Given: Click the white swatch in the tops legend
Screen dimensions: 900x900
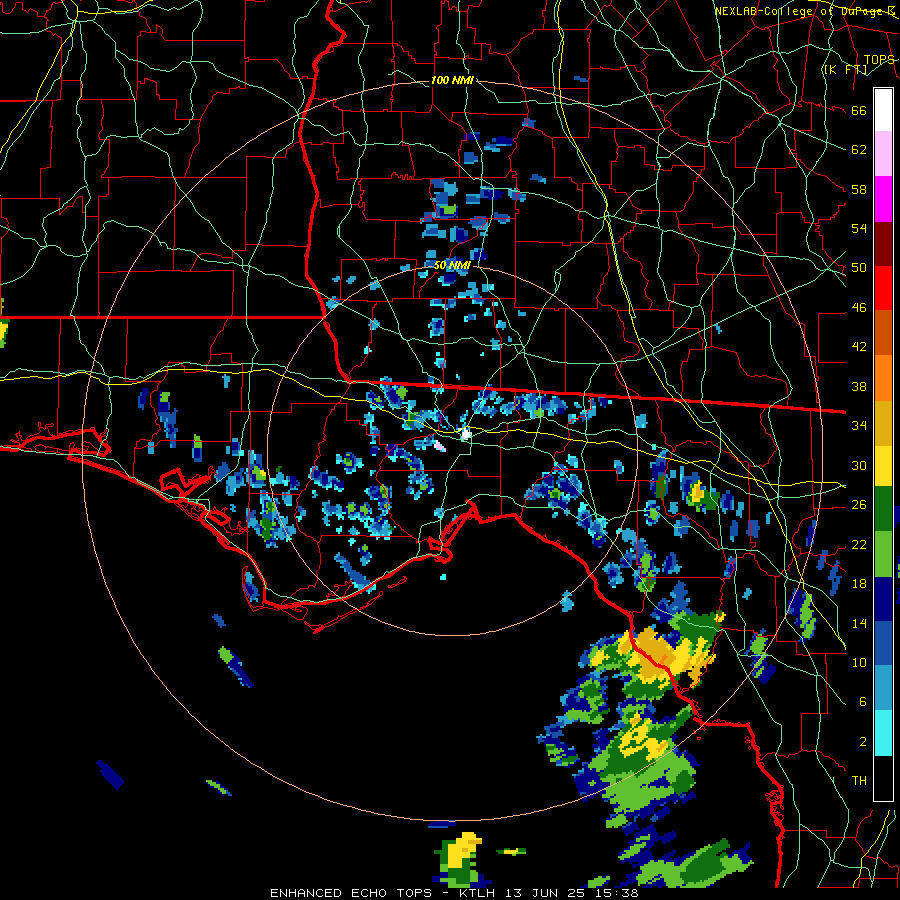Looking at the screenshot, I should click(x=883, y=110).
